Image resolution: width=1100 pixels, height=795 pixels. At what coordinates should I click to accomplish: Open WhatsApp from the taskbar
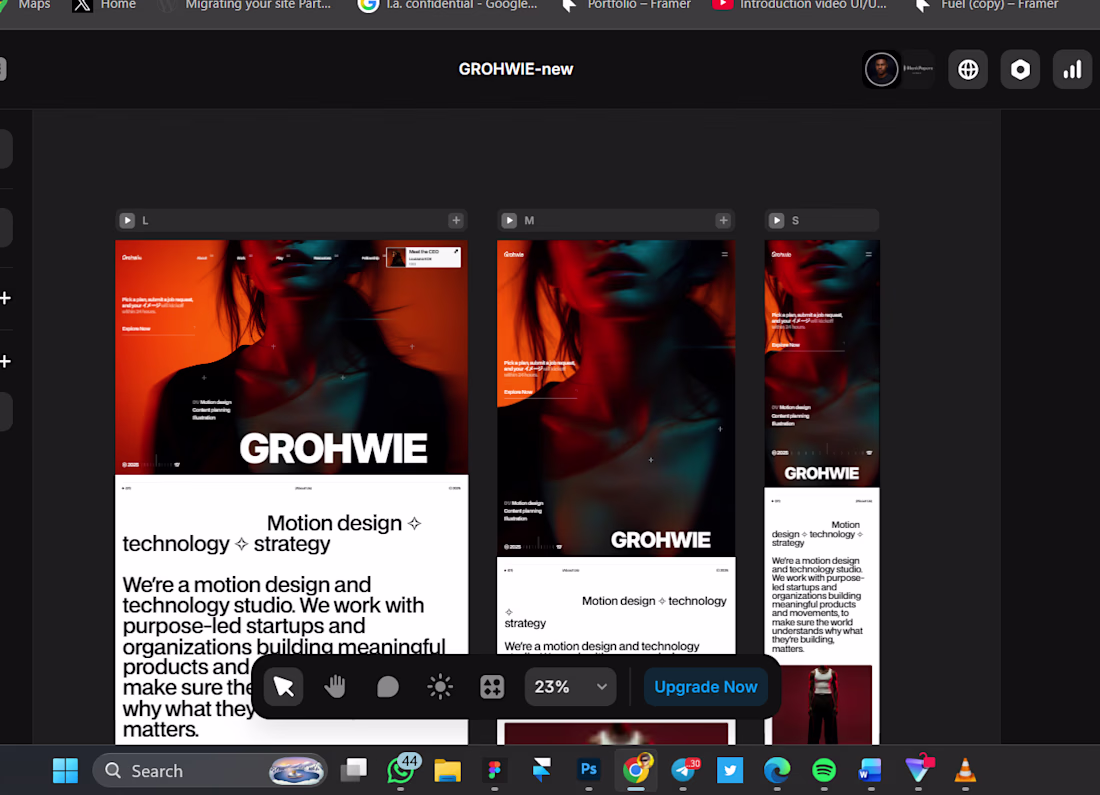(401, 770)
